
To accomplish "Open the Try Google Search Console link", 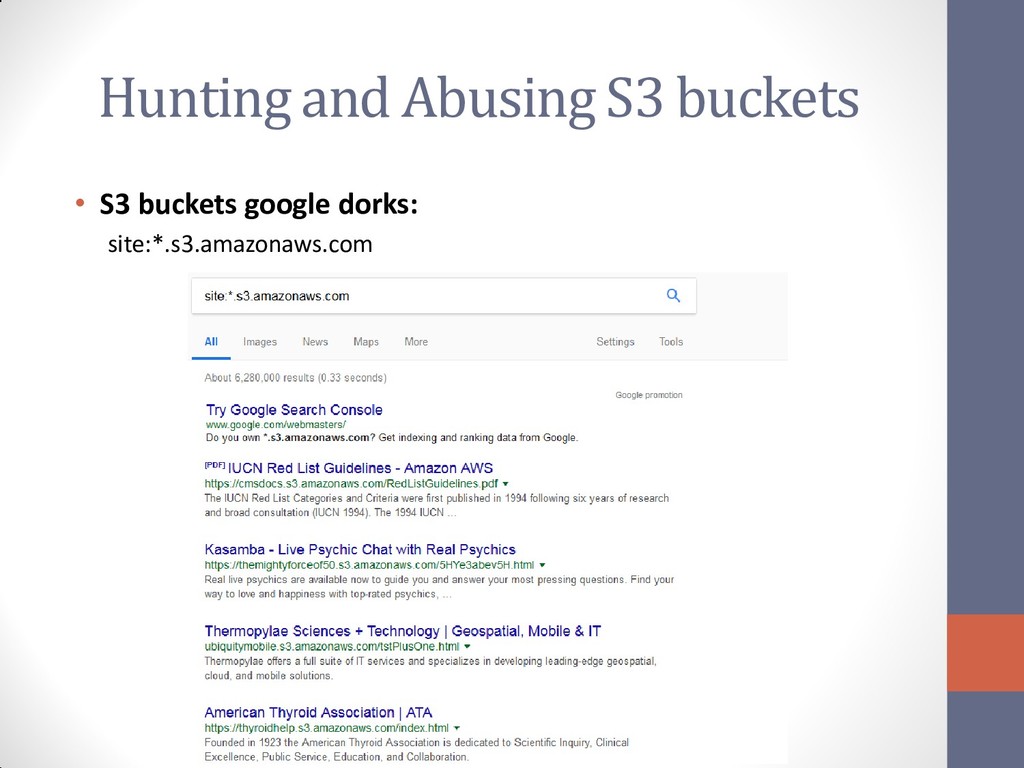I will [294, 409].
